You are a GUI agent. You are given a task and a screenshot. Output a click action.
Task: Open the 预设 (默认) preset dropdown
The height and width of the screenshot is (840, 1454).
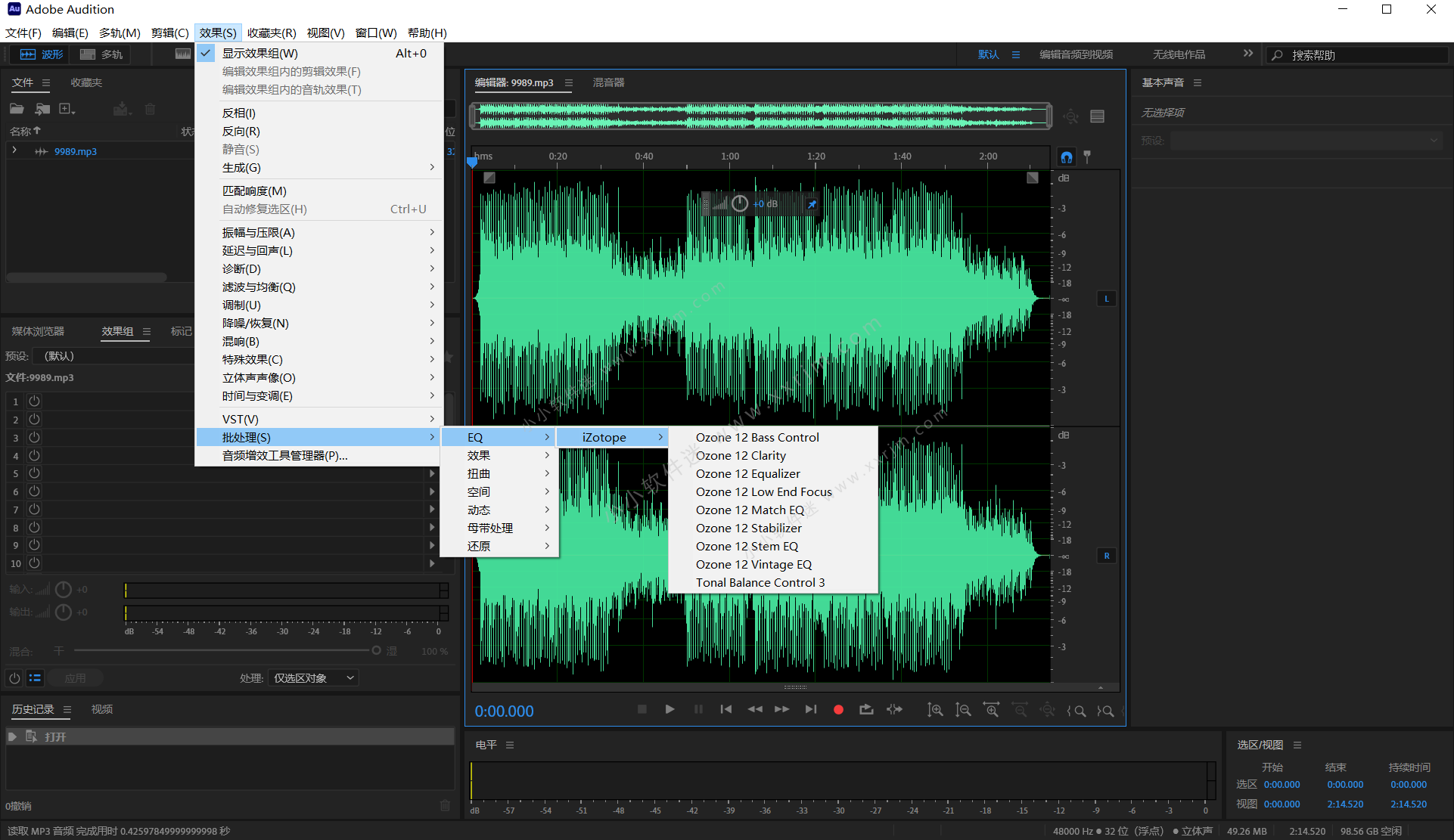pos(113,355)
